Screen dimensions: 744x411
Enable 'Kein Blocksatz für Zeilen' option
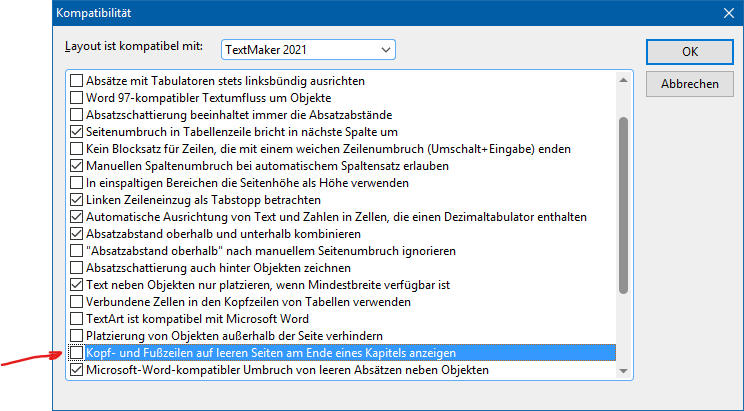click(x=76, y=148)
